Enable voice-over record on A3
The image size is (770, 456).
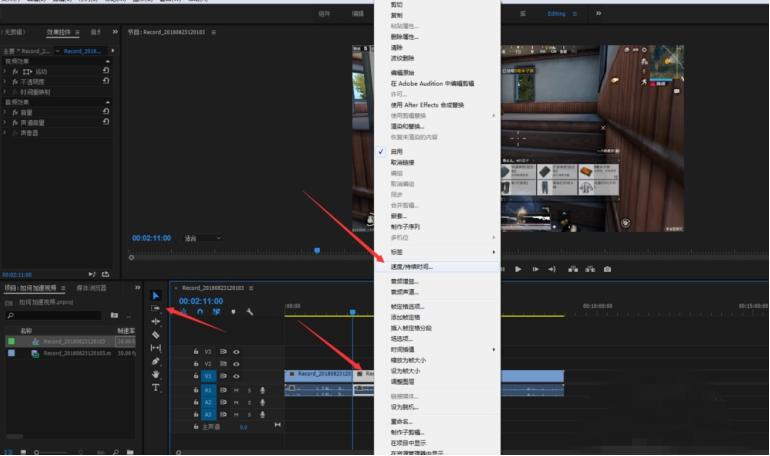(x=263, y=415)
